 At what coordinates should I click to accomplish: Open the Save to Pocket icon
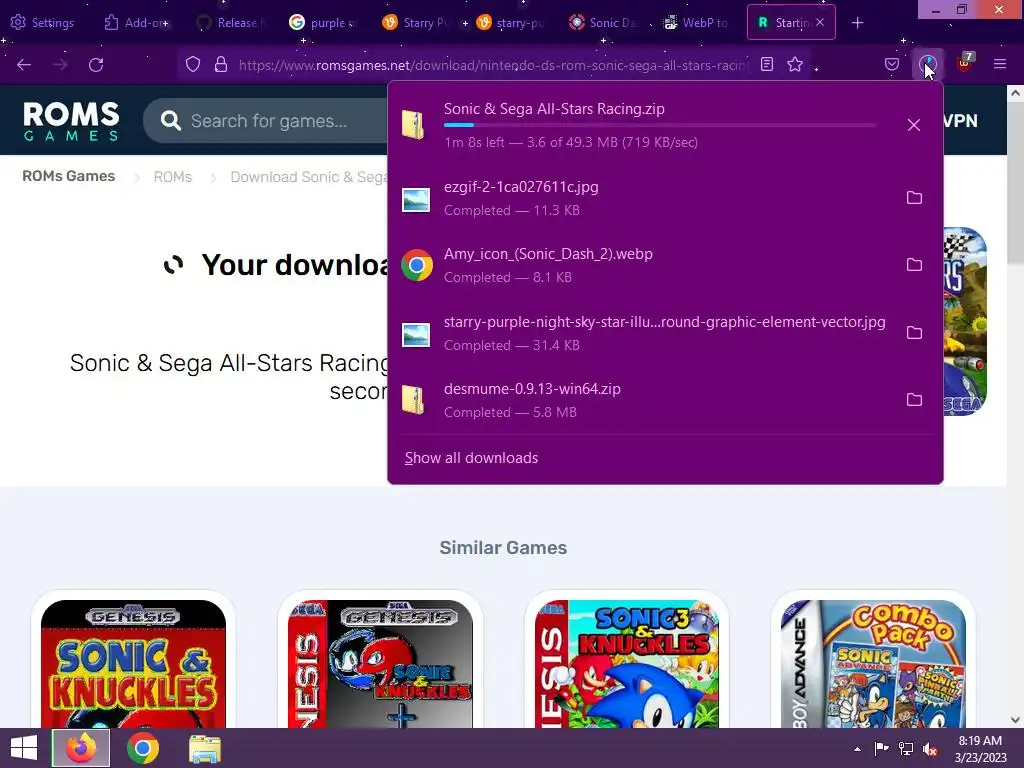click(891, 64)
